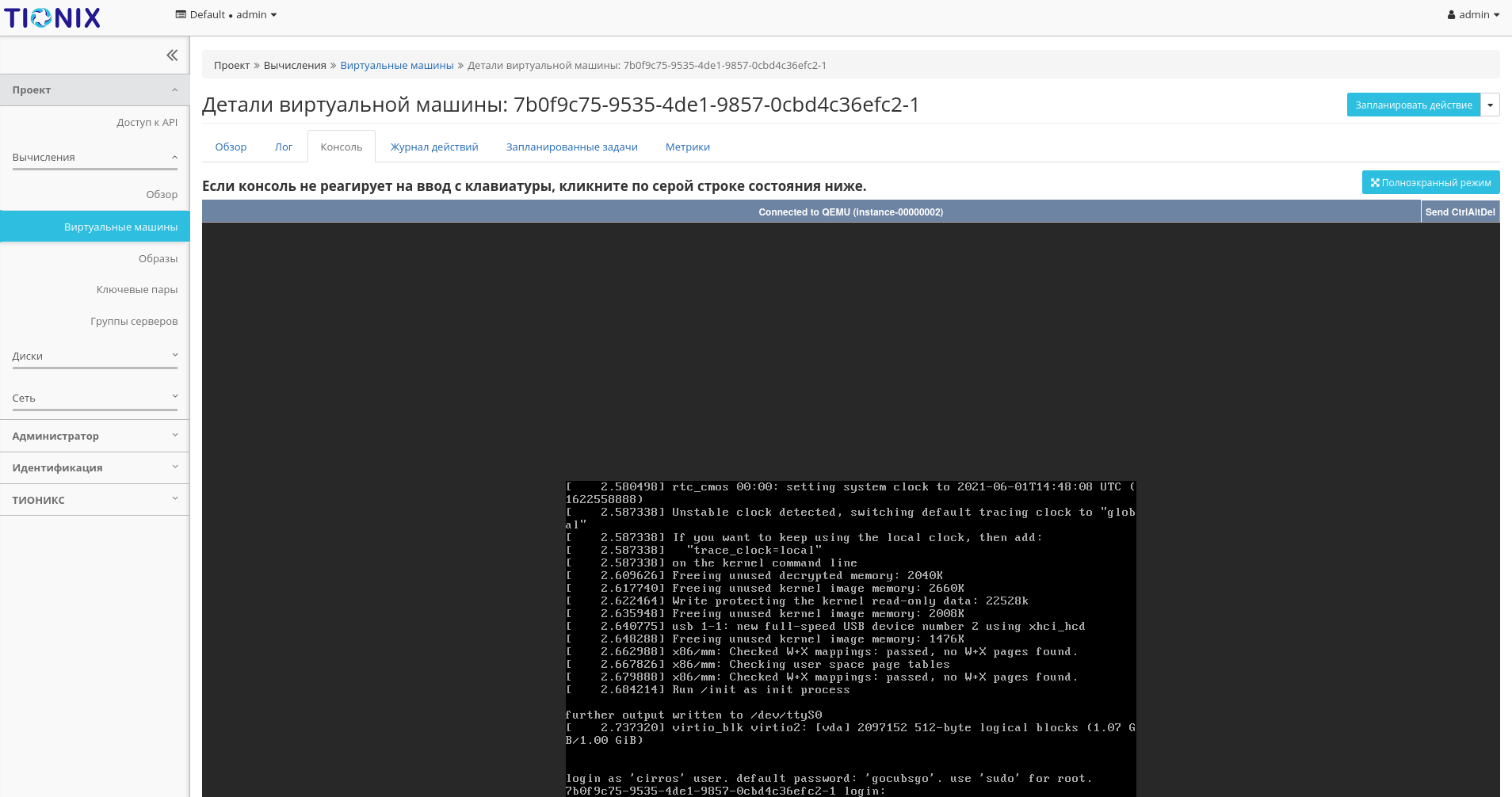Expand the Сеть sidebar section
Image resolution: width=1512 pixels, height=797 pixels.
95,398
